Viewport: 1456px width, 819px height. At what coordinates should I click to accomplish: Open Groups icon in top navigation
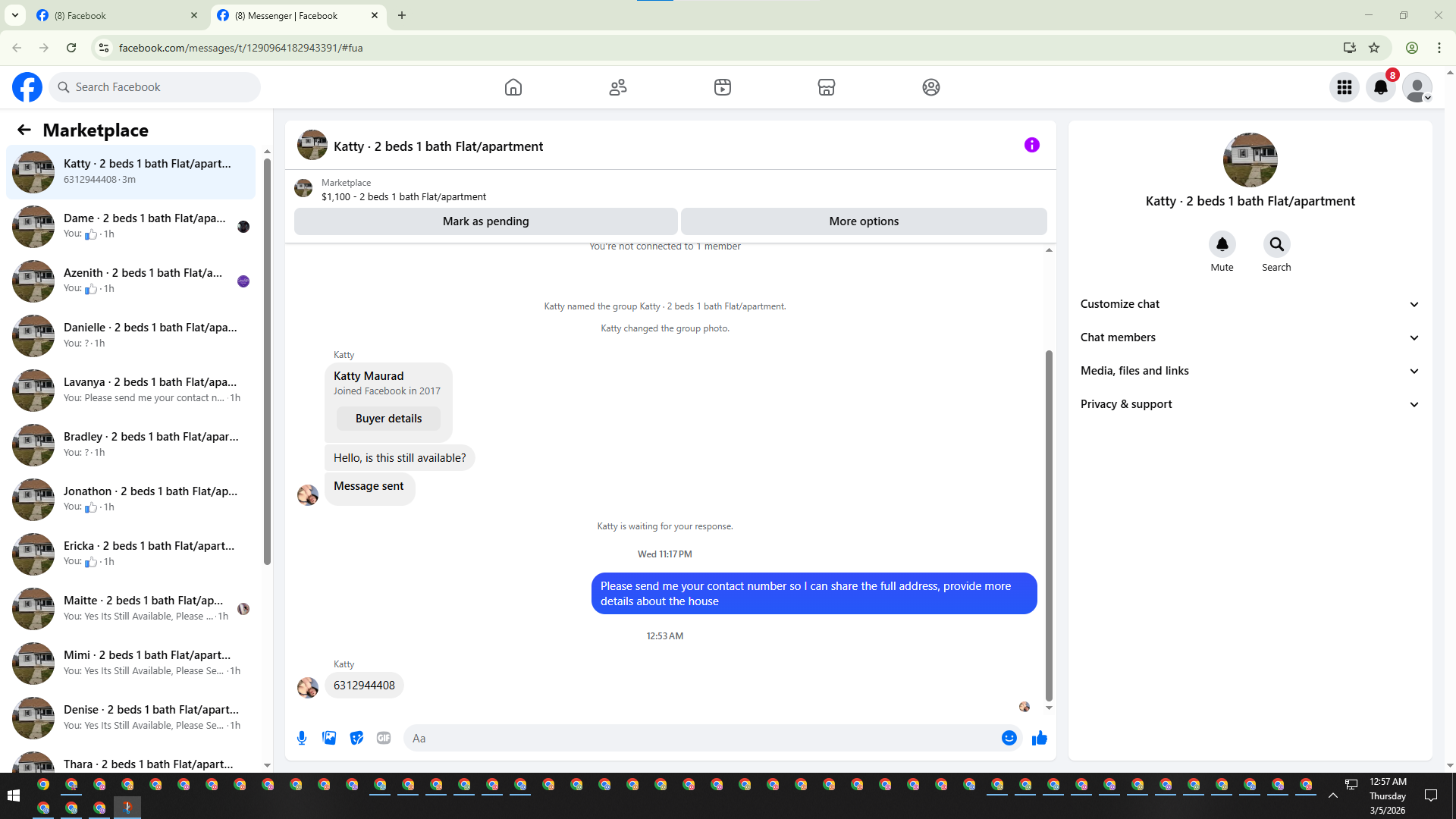coord(931,87)
